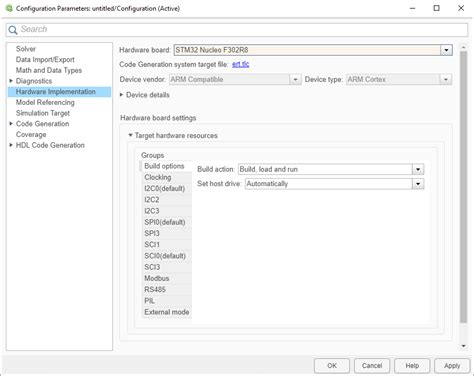Open the Build action dropdown
474x376 pixels.
click(418, 169)
